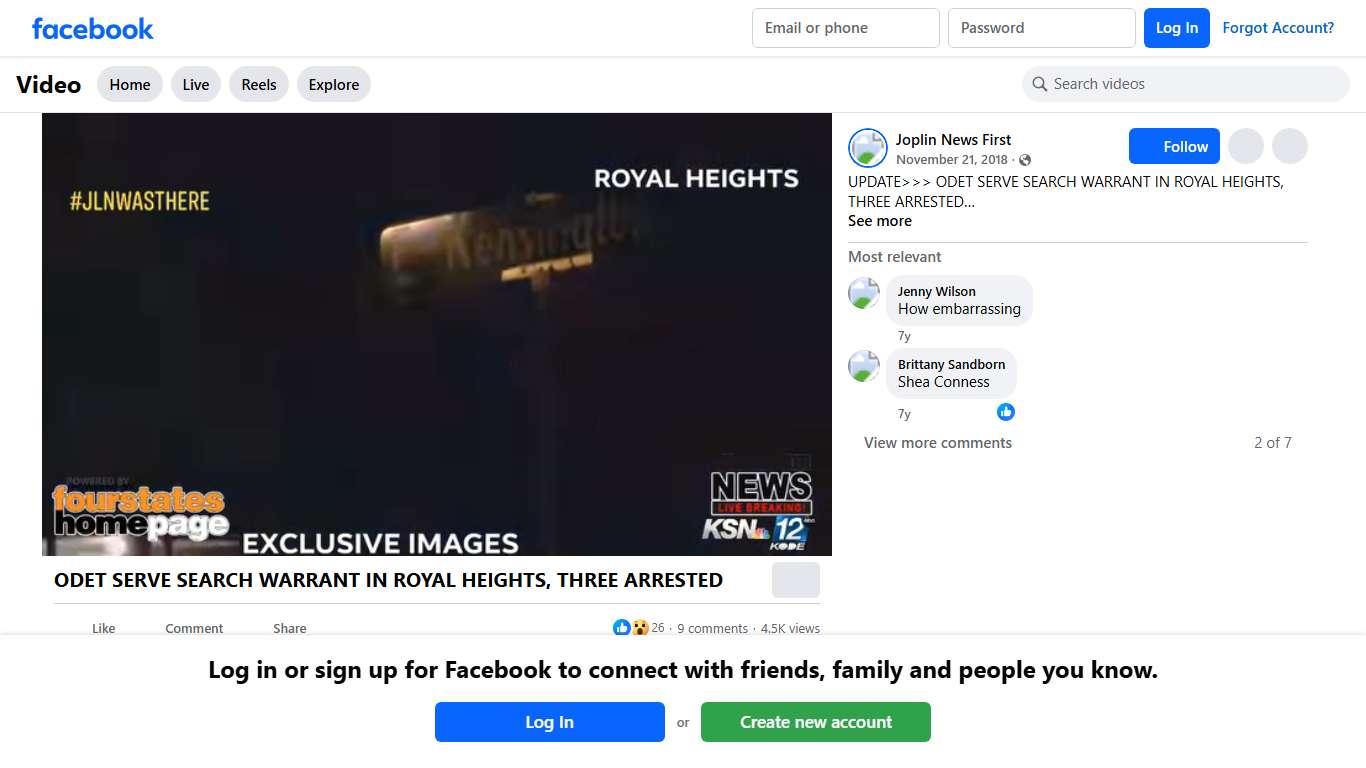Click the globe public-visibility icon
The width and height of the screenshot is (1366, 768).
point(1025,160)
